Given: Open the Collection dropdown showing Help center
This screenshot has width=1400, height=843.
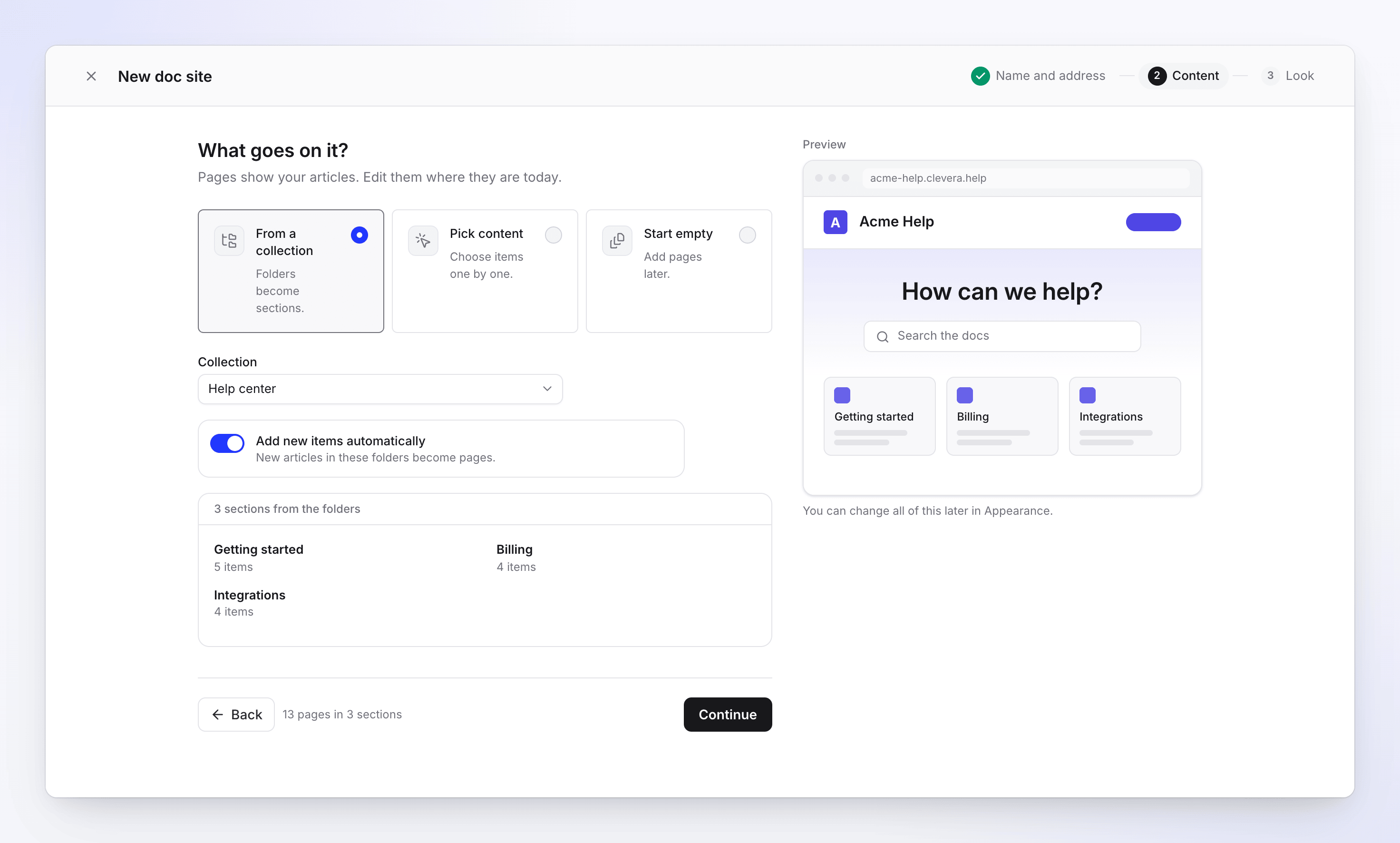Looking at the screenshot, I should click(x=380, y=389).
